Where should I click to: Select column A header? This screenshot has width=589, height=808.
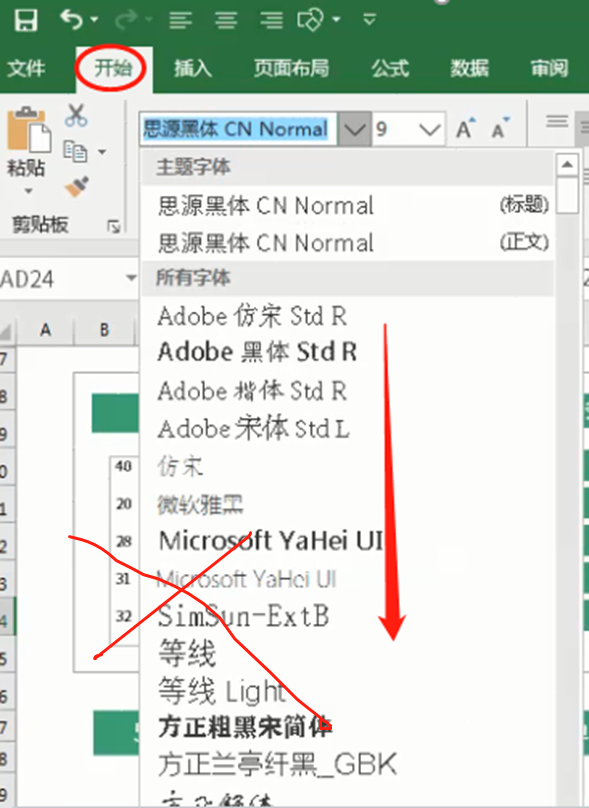(46, 329)
